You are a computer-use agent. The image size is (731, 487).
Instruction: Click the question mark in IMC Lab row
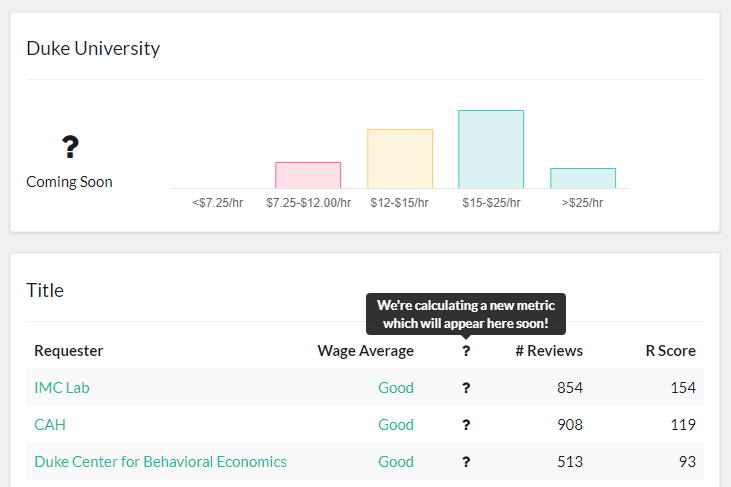tap(466, 388)
